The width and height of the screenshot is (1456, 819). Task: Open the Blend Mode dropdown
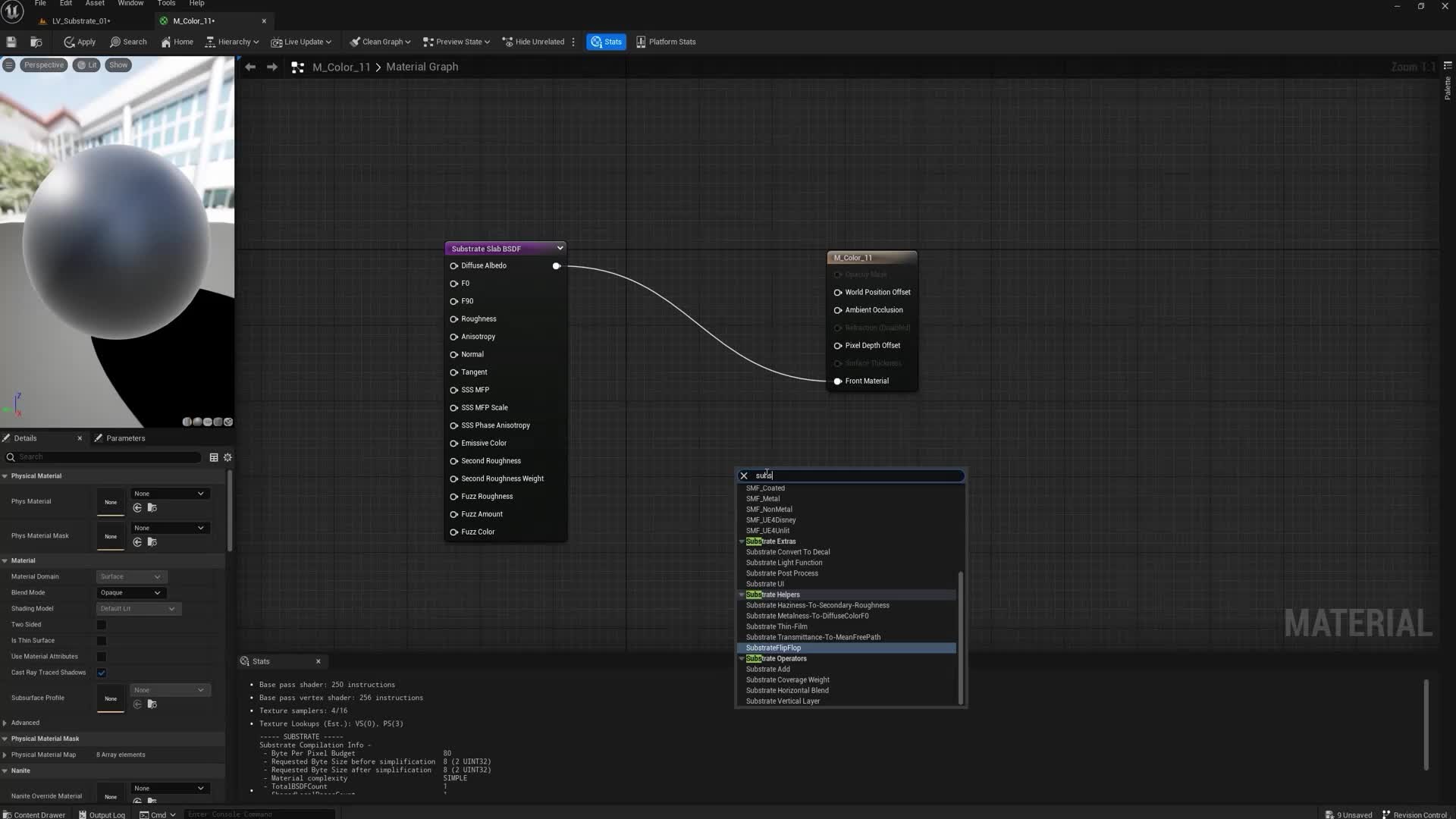point(130,593)
